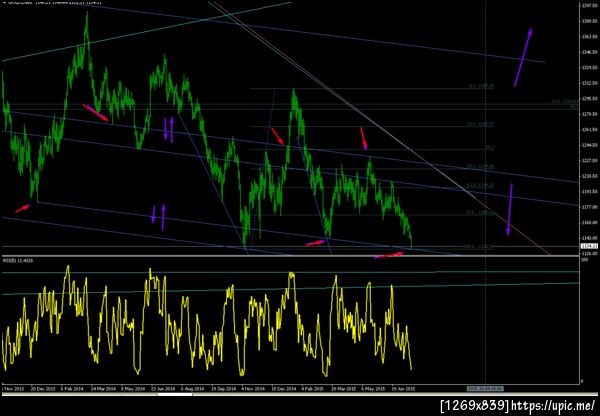Click the current price tag on the right axis
Image resolution: width=600 pixels, height=416 pixels.
[590, 246]
